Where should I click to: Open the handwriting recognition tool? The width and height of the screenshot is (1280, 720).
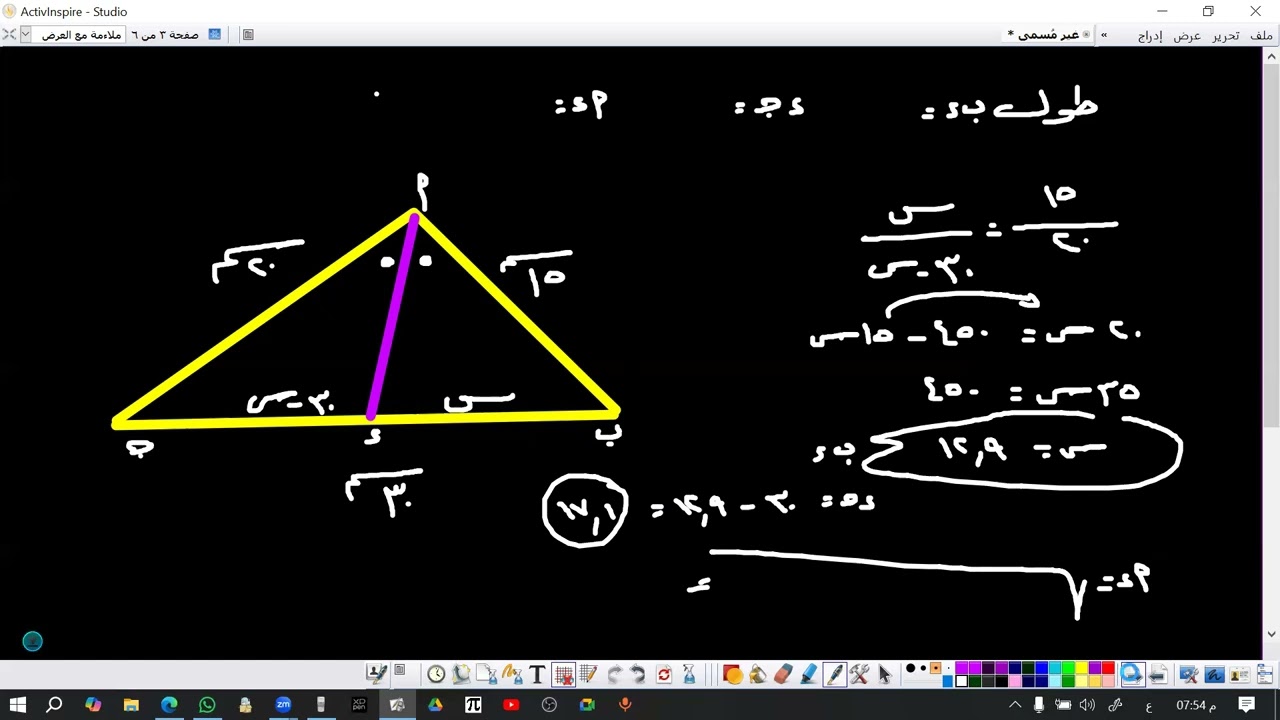pyautogui.click(x=1214, y=674)
